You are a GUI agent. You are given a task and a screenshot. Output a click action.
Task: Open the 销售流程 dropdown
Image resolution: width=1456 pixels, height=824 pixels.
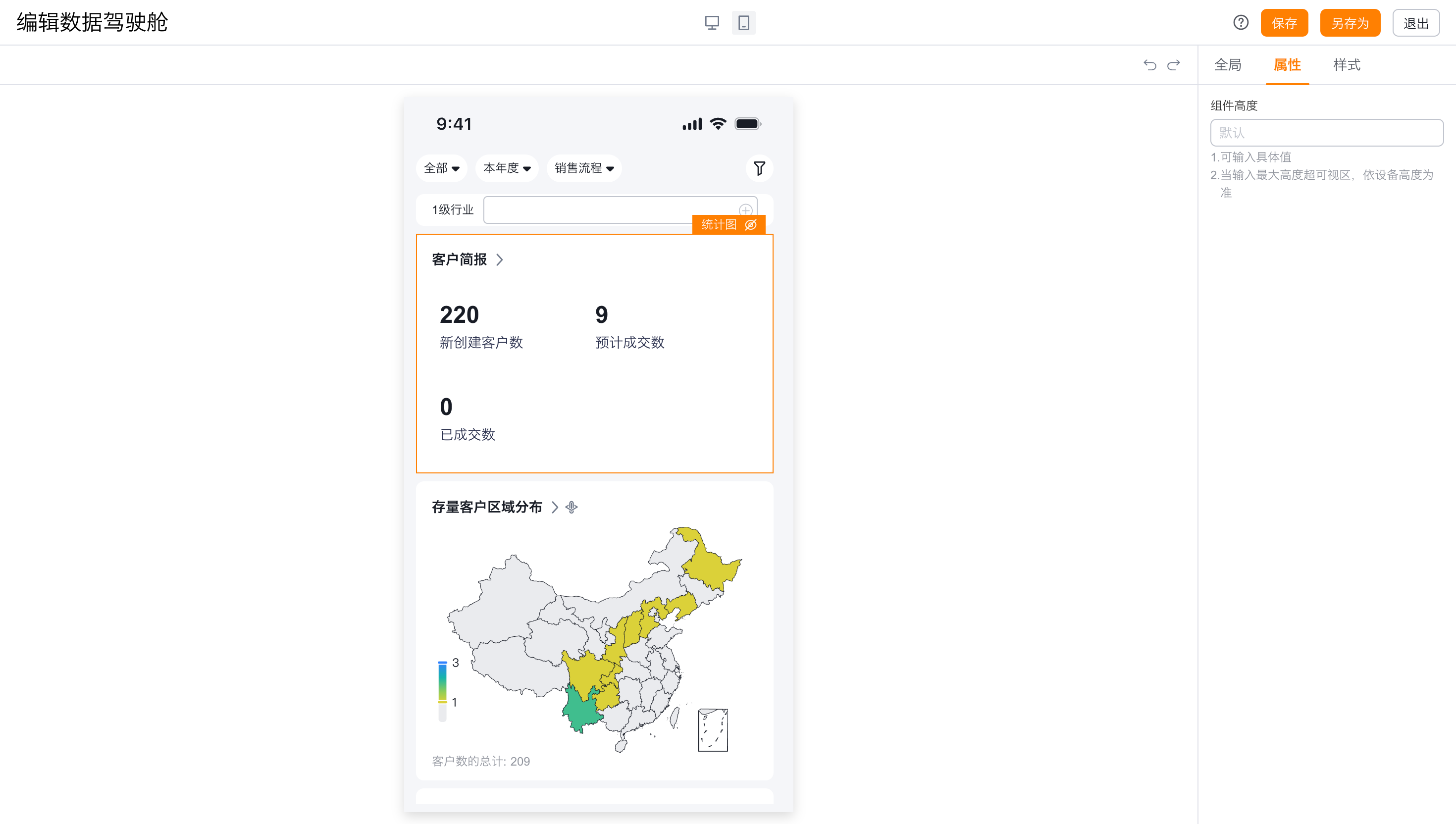point(584,168)
